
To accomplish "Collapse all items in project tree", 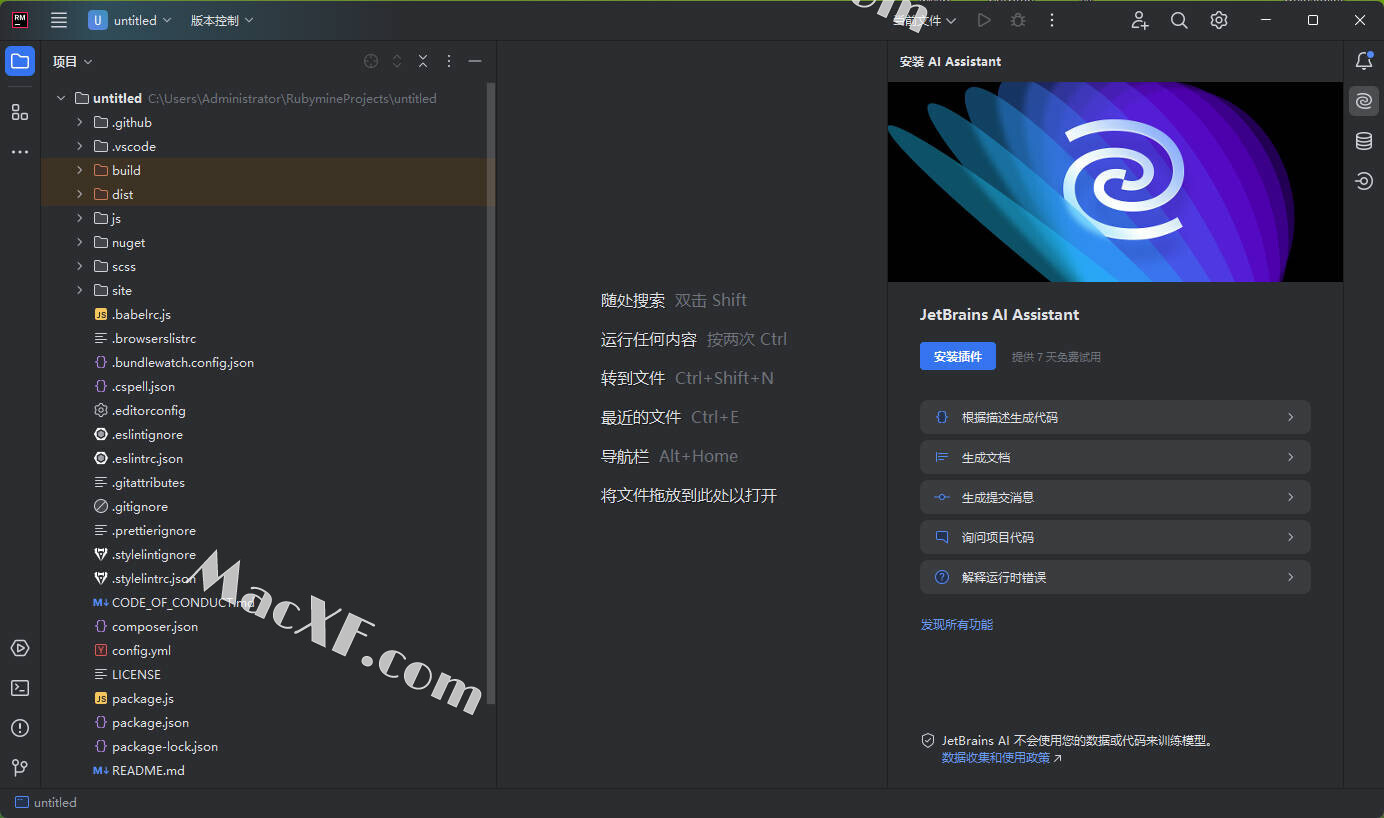I will 423,61.
